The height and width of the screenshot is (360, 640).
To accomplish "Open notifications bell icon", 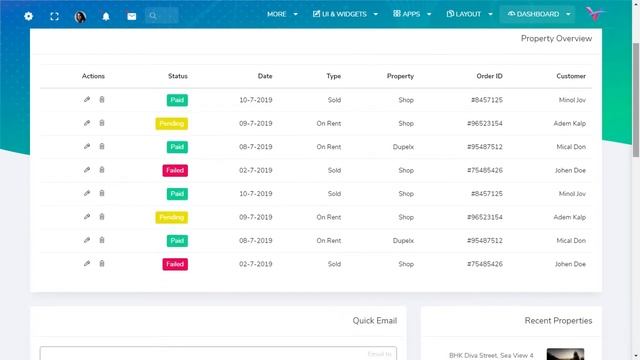I will 106,16.
